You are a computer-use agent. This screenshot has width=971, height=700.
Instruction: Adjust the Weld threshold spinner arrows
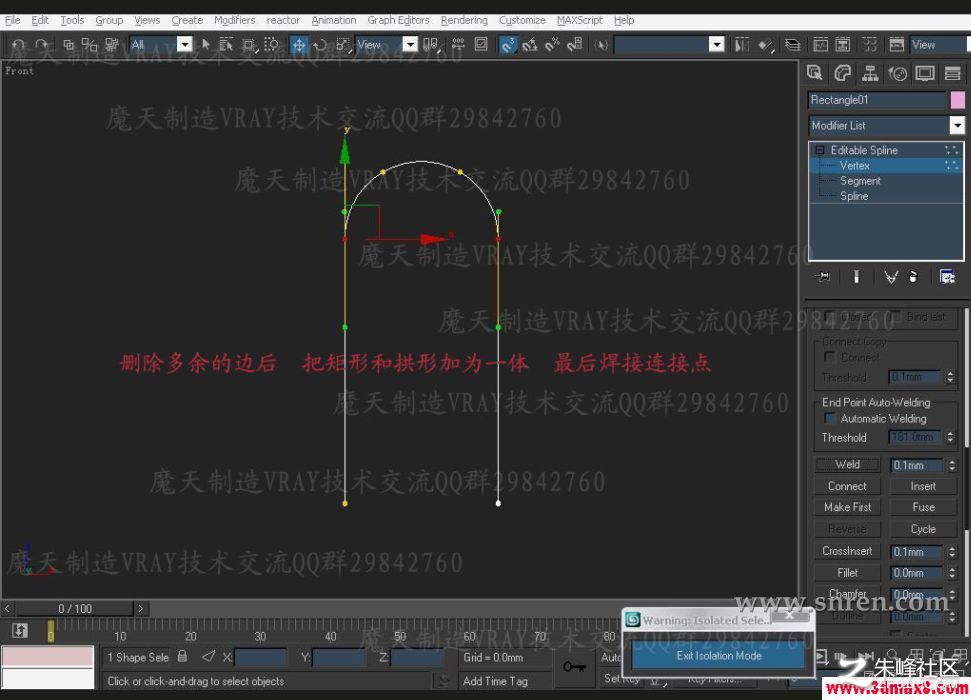pos(952,465)
